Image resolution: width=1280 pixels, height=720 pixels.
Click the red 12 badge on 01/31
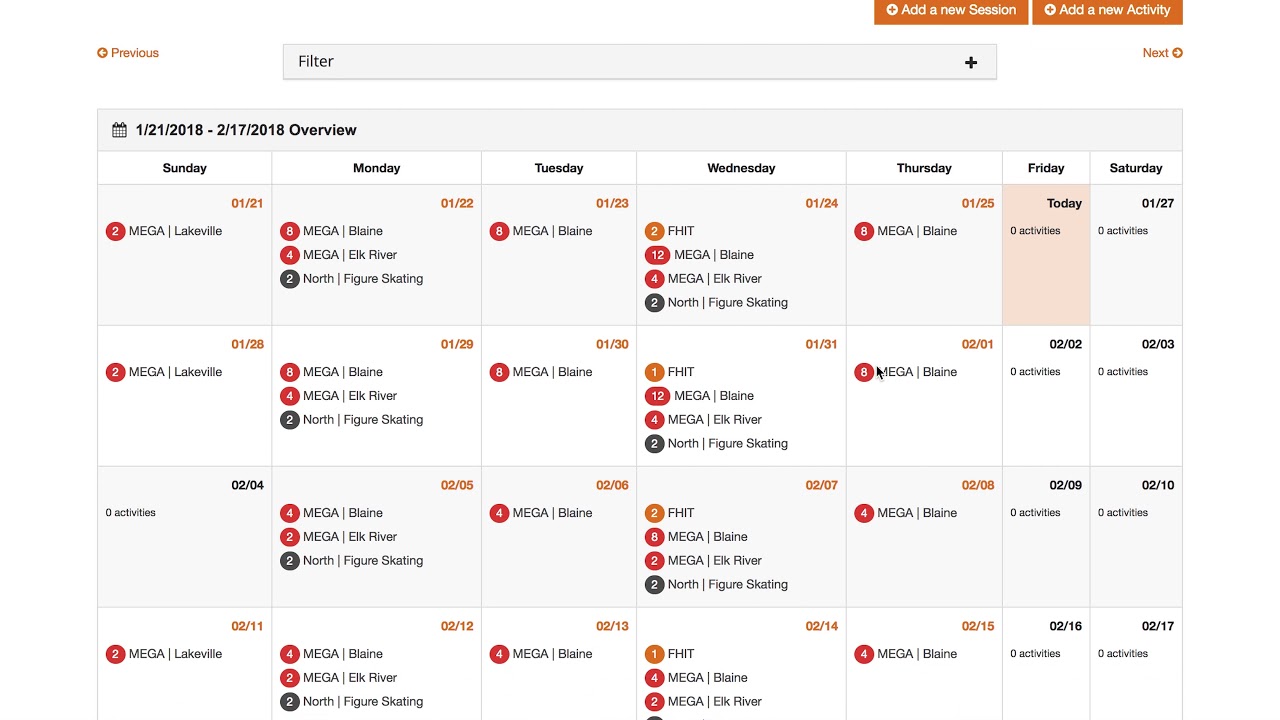(657, 396)
